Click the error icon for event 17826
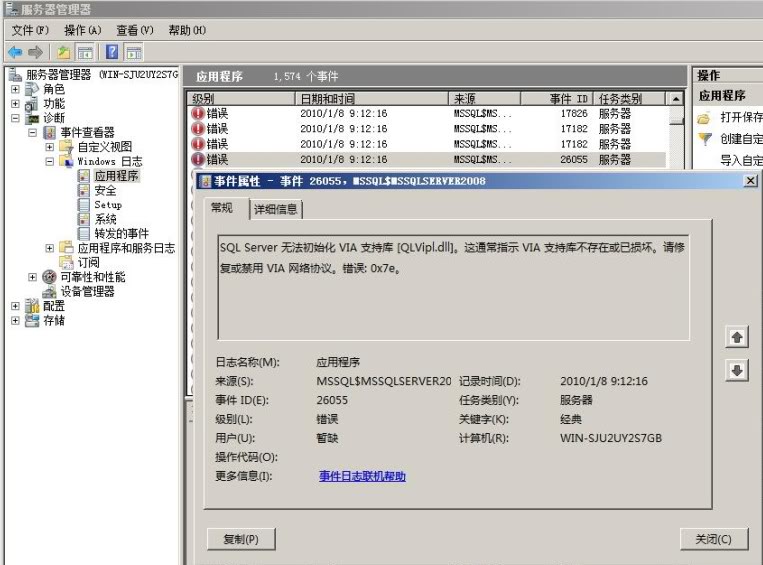Viewport: 763px width, 565px height. 198,113
